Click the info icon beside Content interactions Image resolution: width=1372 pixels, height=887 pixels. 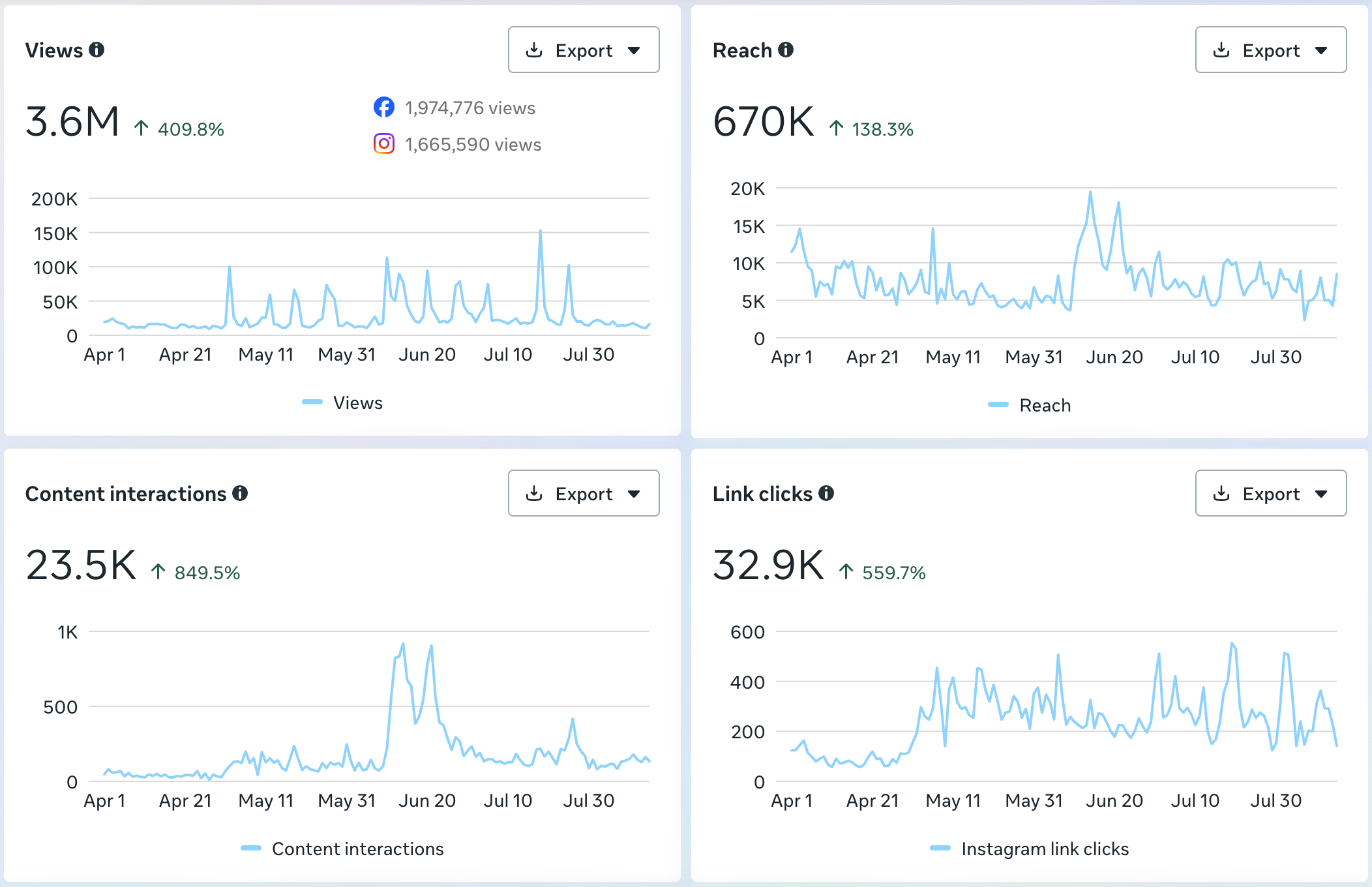coord(240,494)
